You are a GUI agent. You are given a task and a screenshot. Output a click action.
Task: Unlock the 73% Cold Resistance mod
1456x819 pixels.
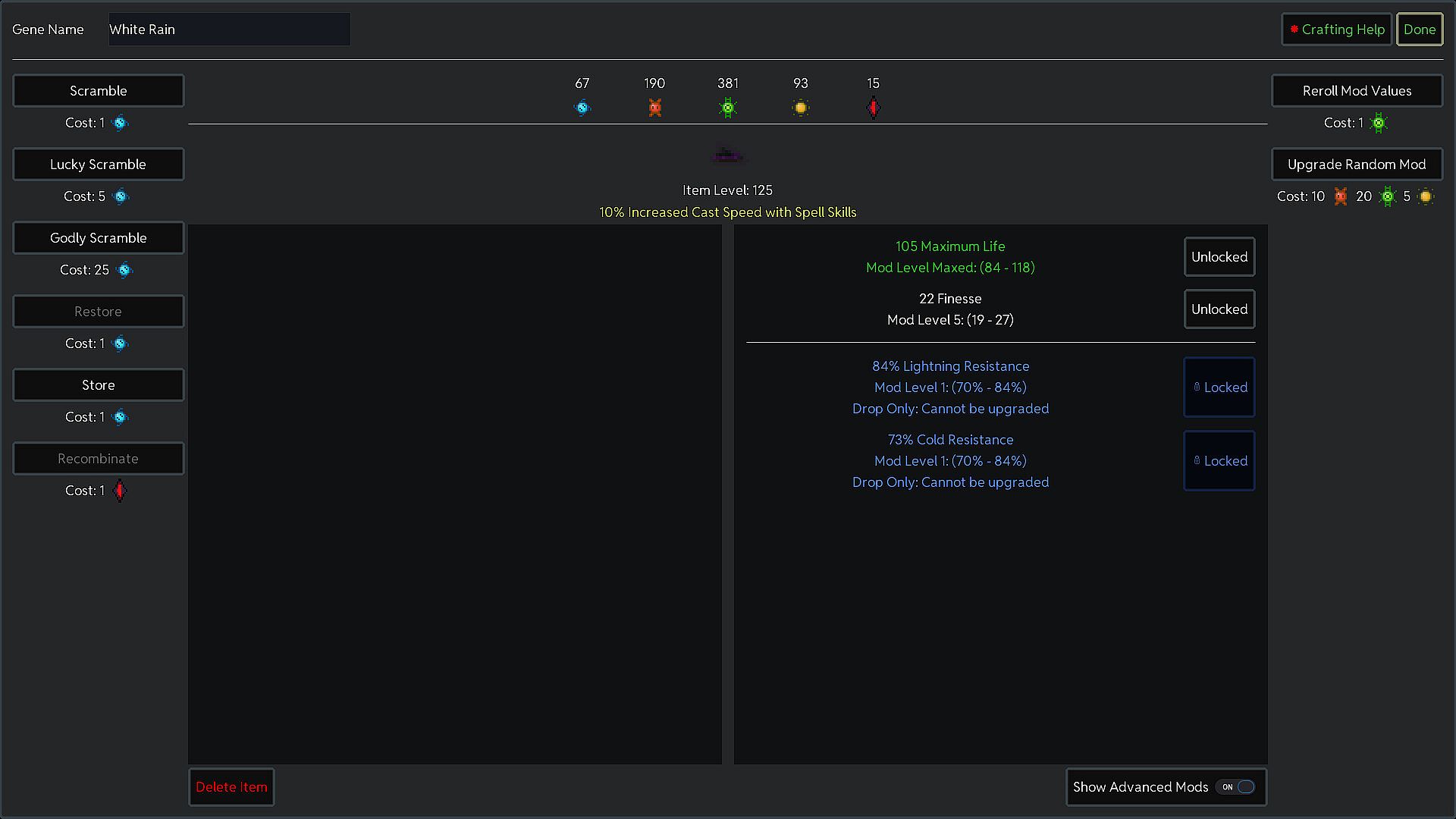(x=1219, y=461)
